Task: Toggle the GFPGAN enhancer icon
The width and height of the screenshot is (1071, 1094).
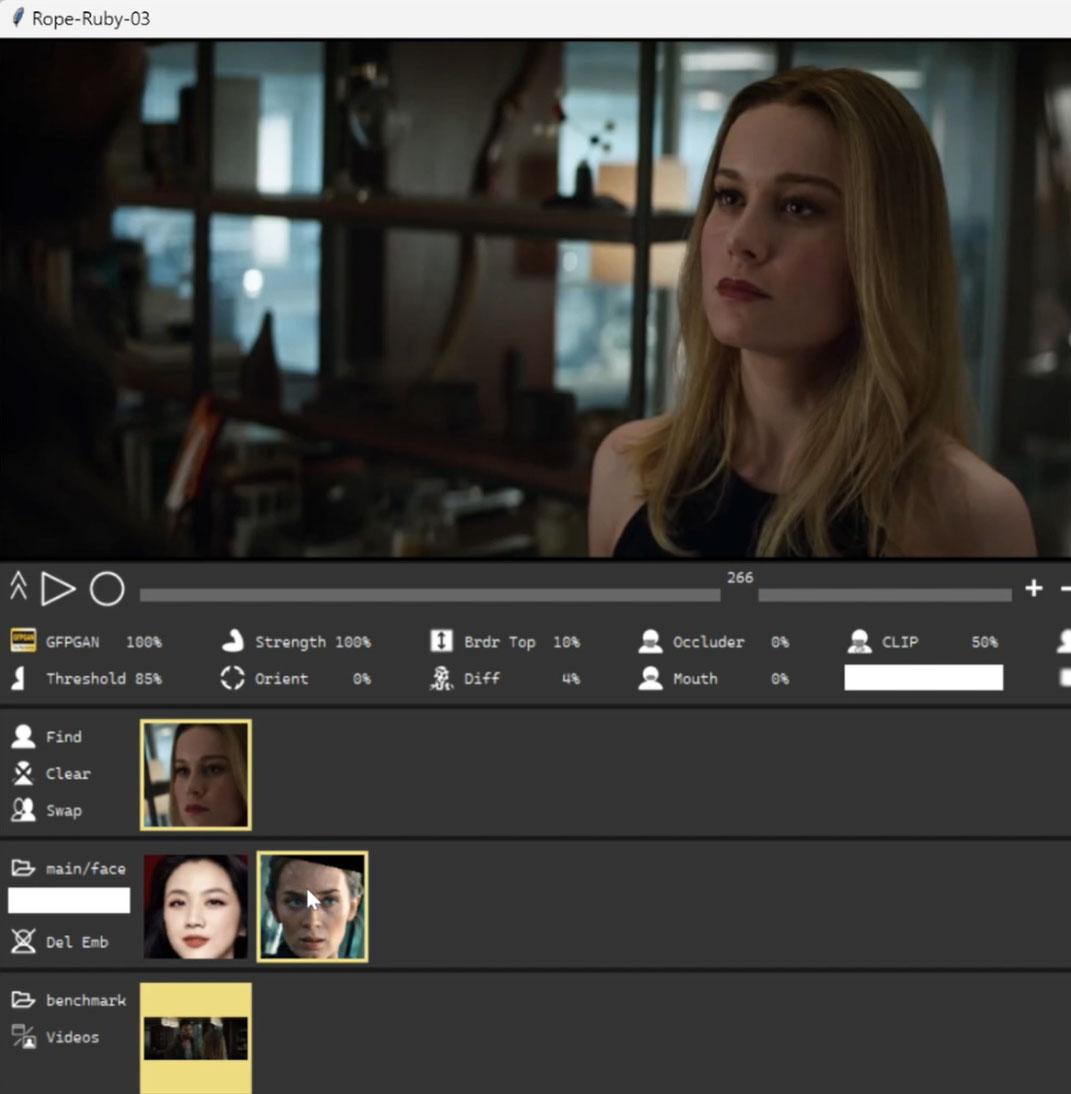Action: [x=23, y=641]
